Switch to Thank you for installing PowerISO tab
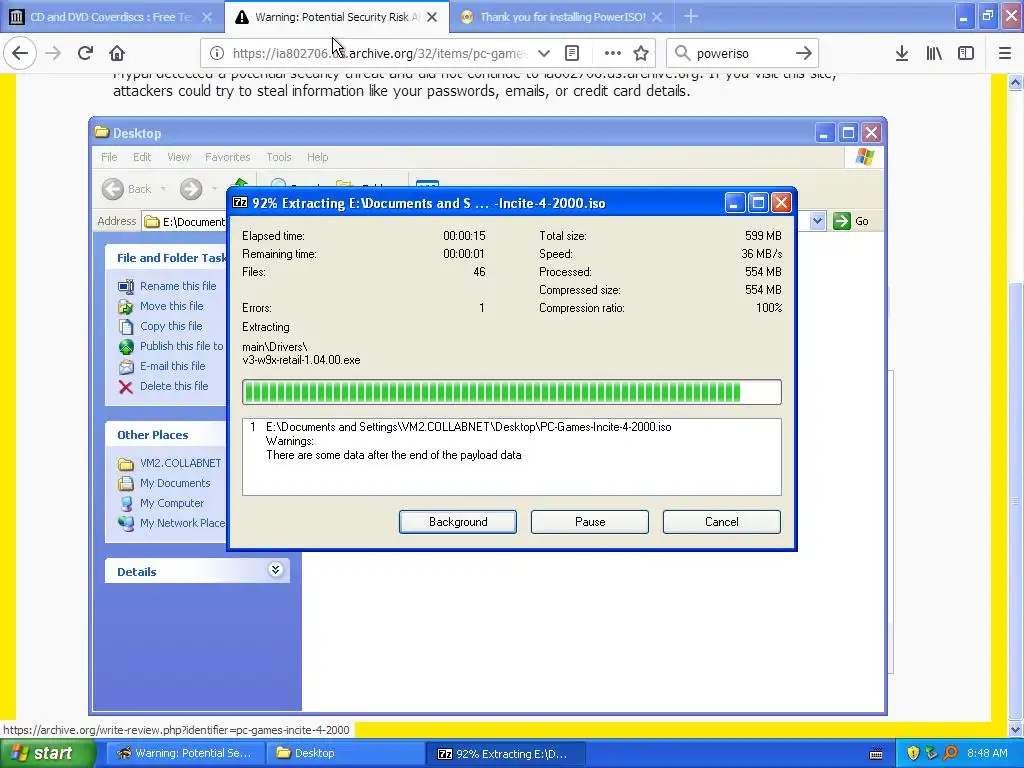The width and height of the screenshot is (1024, 768). (x=561, y=17)
